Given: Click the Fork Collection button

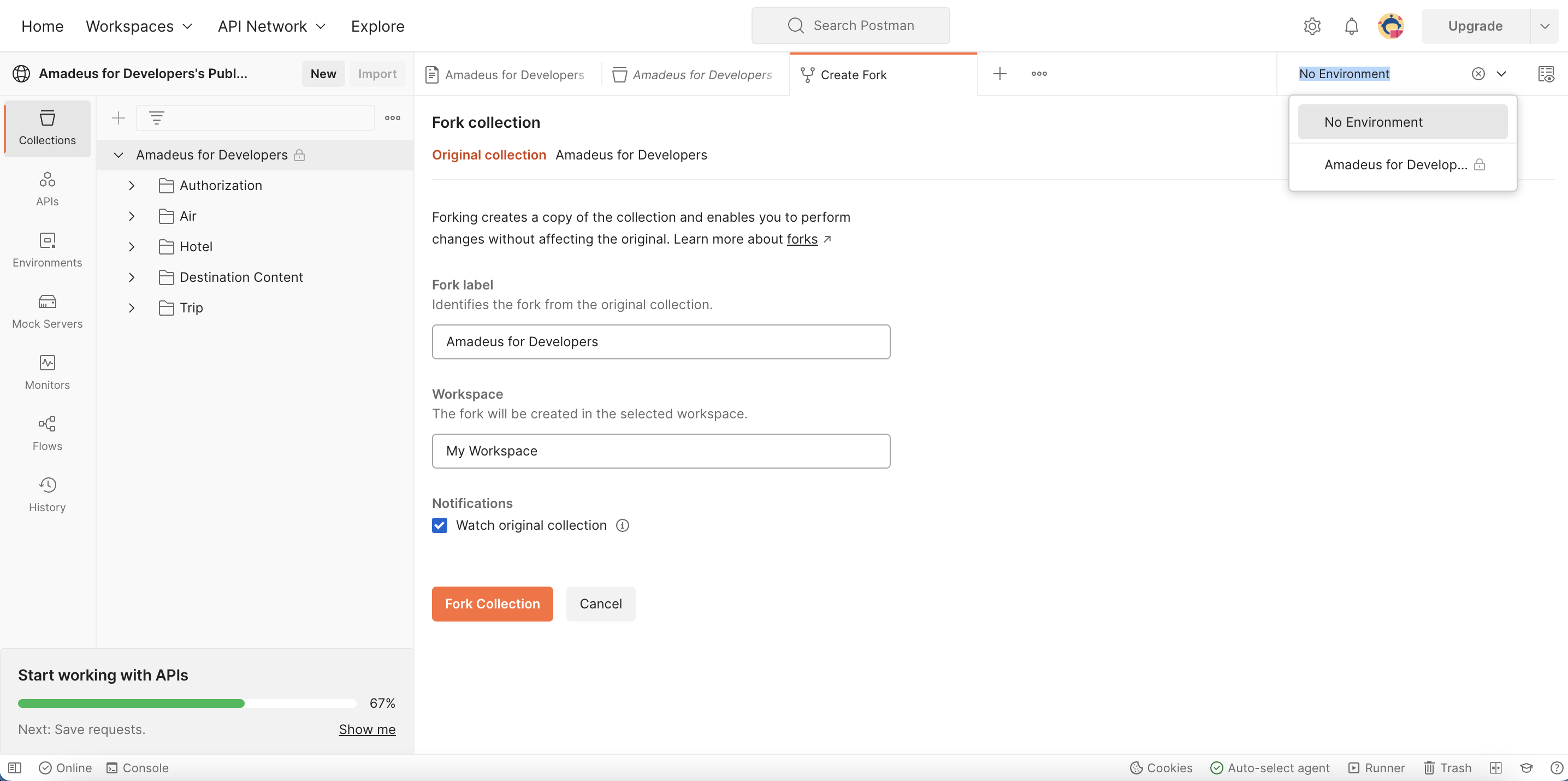Looking at the screenshot, I should click(493, 604).
